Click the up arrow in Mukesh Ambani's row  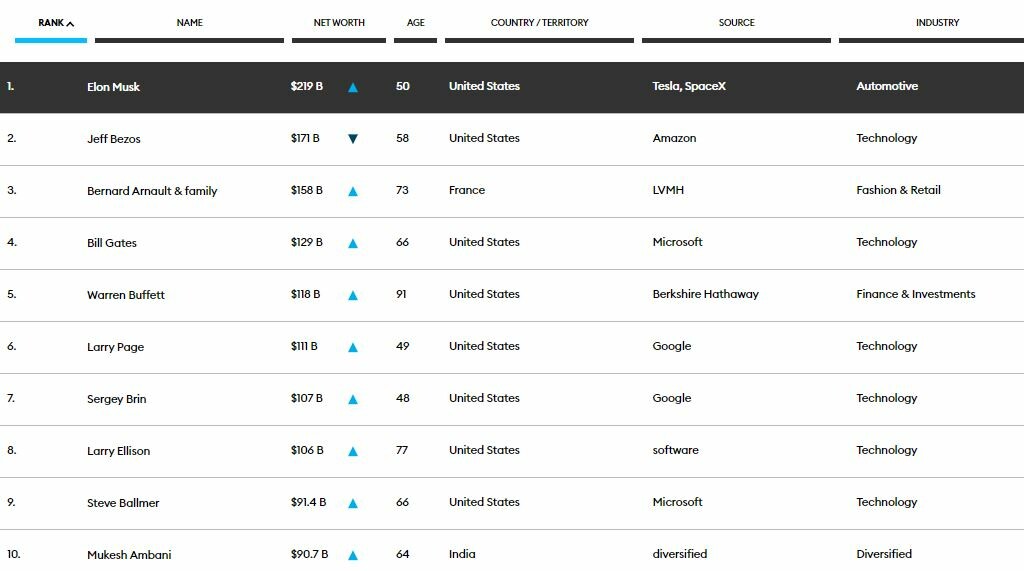(353, 555)
